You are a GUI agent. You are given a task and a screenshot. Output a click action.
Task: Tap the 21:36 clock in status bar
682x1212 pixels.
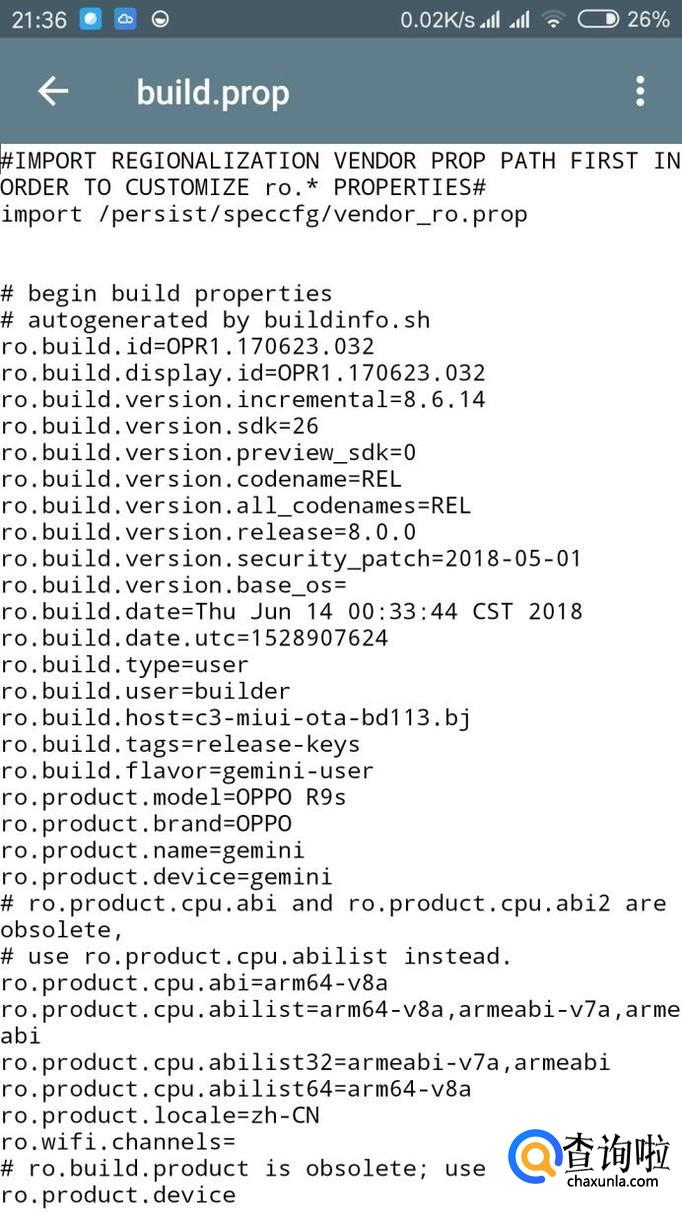click(x=38, y=19)
